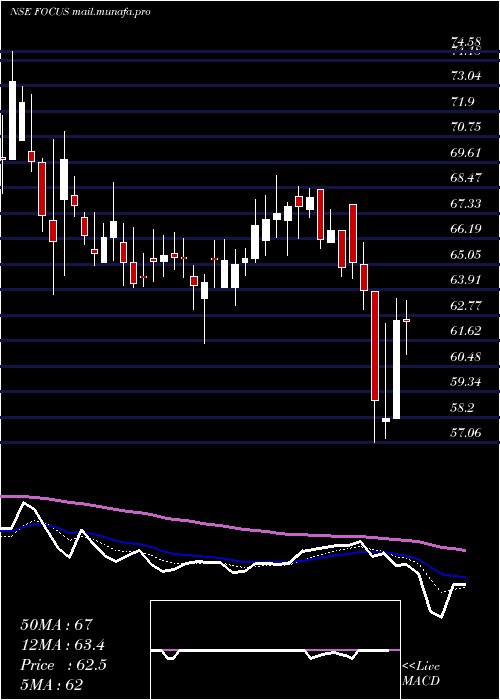Click the 66.19 price axis label
This screenshot has width=500, height=700.
pos(466,229)
